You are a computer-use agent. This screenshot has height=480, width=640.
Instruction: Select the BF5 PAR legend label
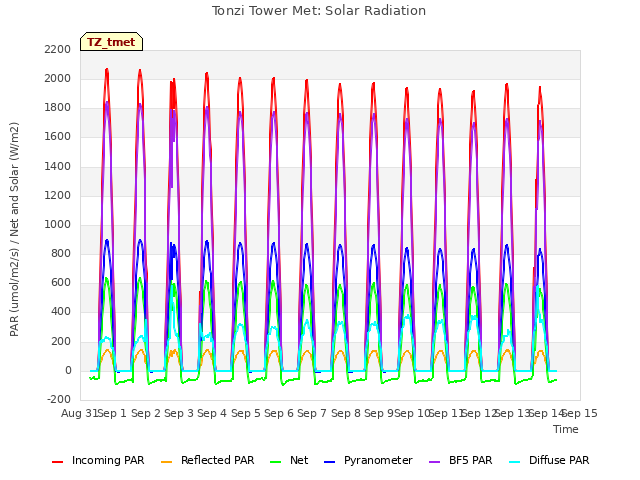point(471,460)
